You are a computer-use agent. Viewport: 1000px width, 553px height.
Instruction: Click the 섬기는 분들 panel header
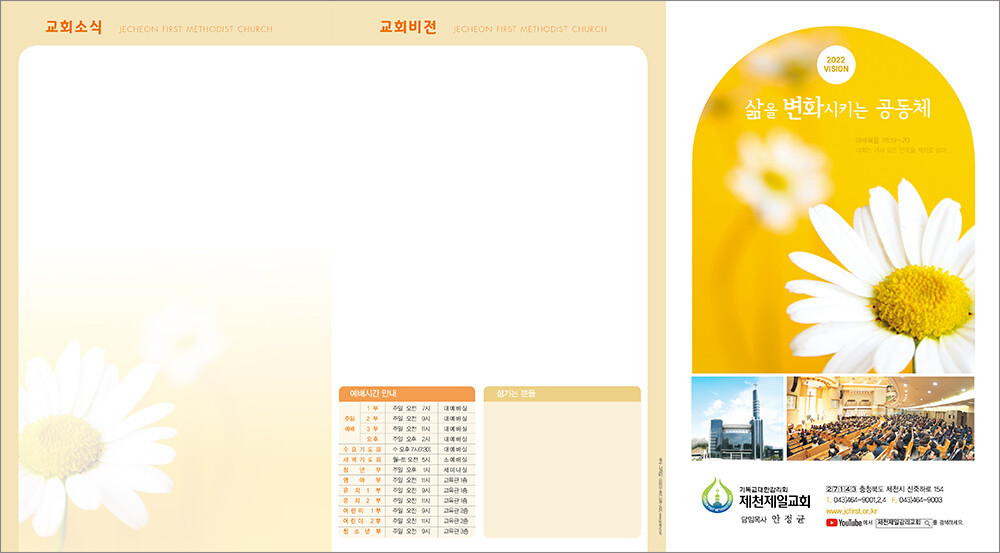561,393
